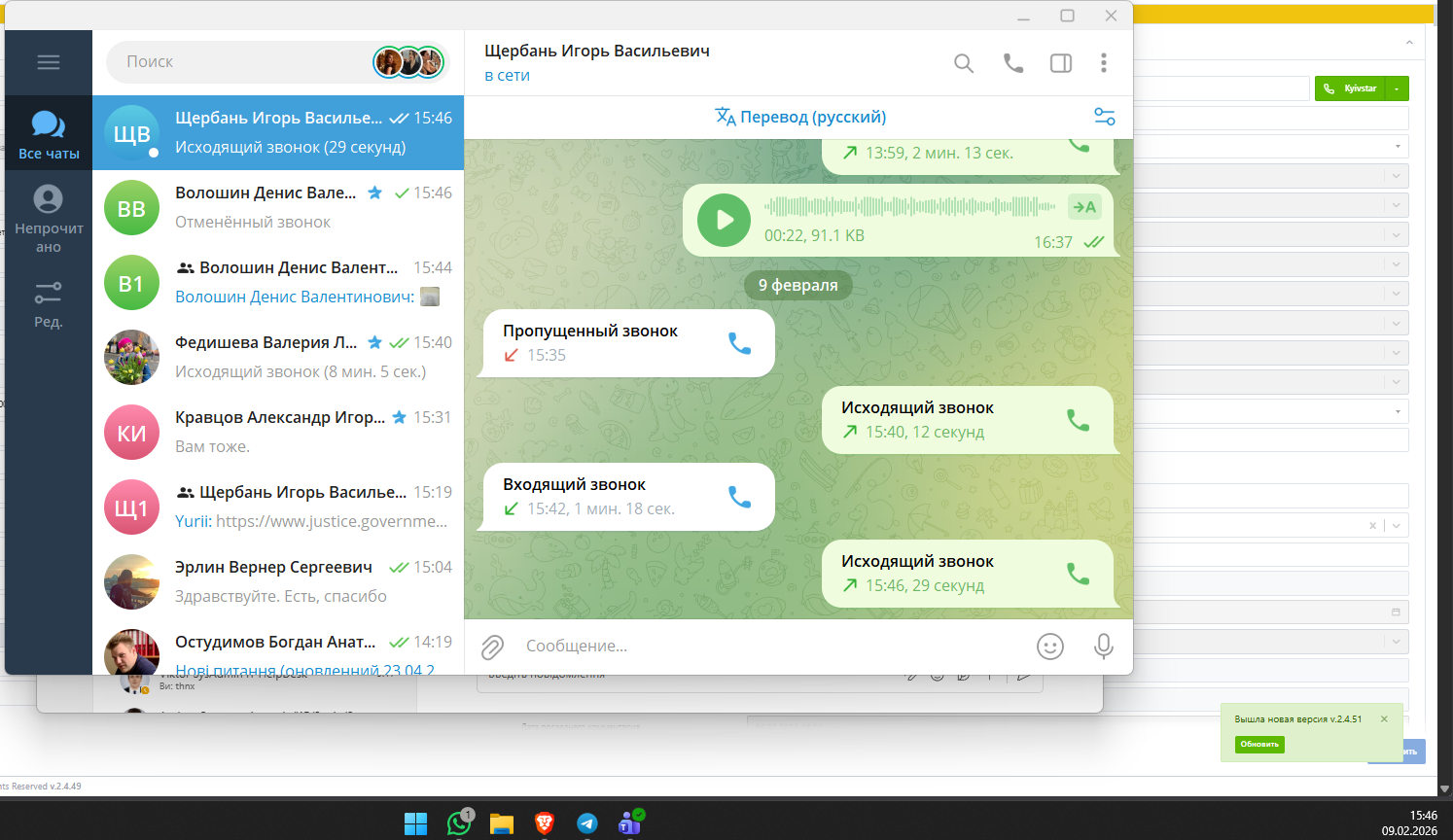Viewport: 1453px width, 840px height.
Task: Open the three-dot chat options menu
Action: pos(1104,63)
